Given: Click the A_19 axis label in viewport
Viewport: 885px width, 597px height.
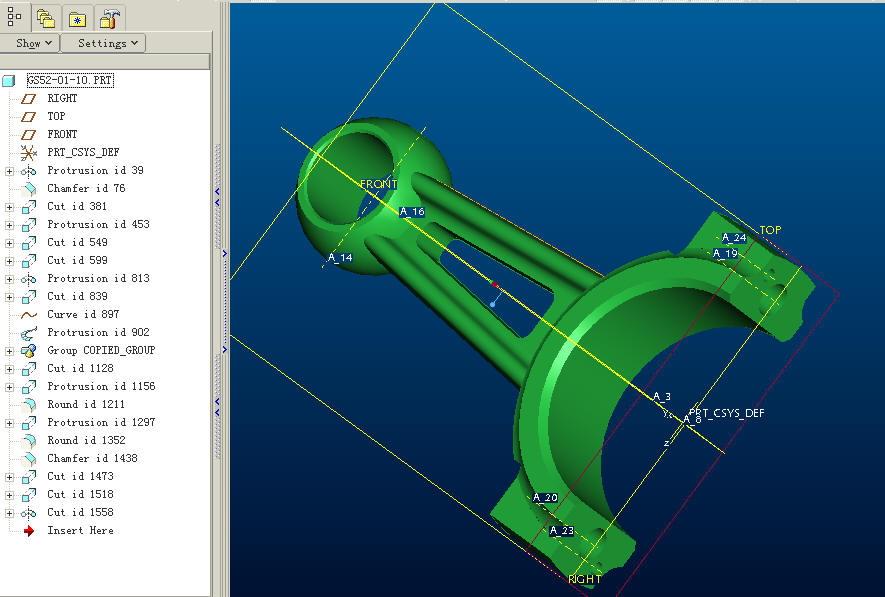Looking at the screenshot, I should tap(725, 253).
